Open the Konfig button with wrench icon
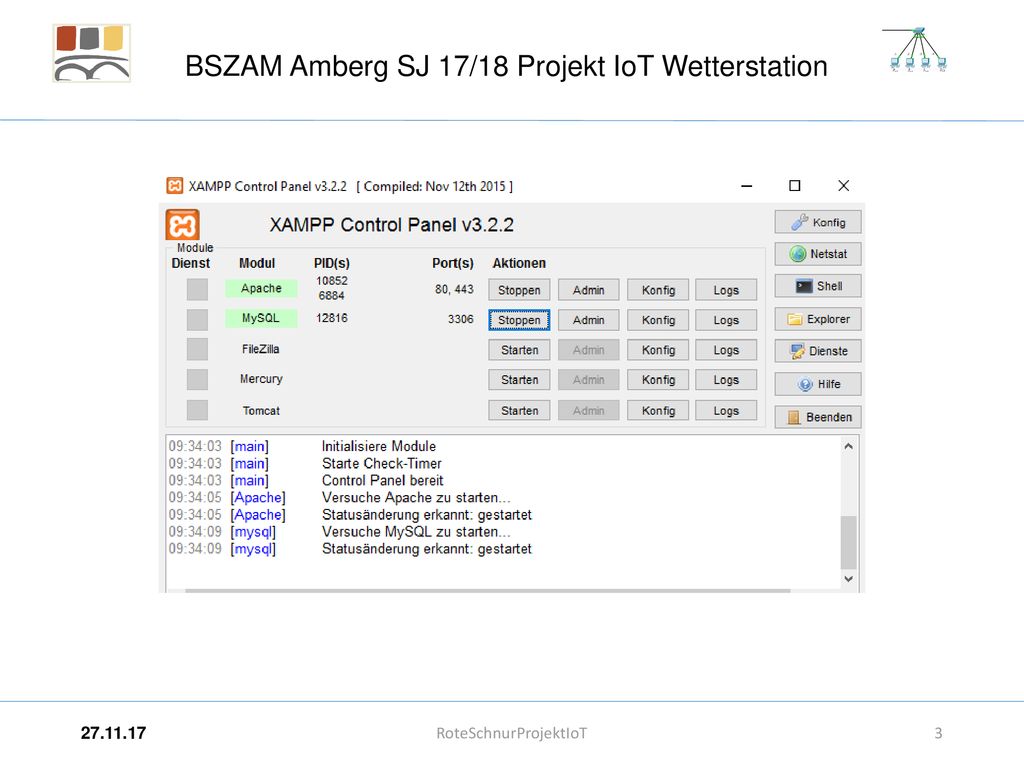1024x768 pixels. [x=818, y=222]
